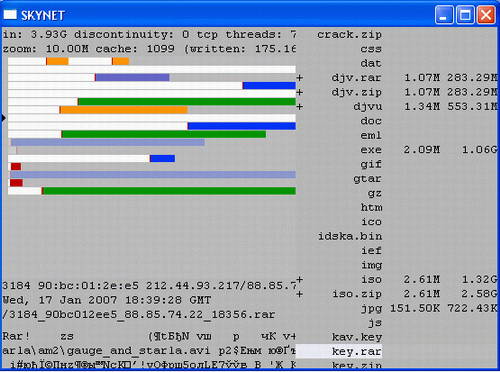Expand the plus marker beside djv.zip
The height and width of the screenshot is (372, 500).
click(x=300, y=92)
